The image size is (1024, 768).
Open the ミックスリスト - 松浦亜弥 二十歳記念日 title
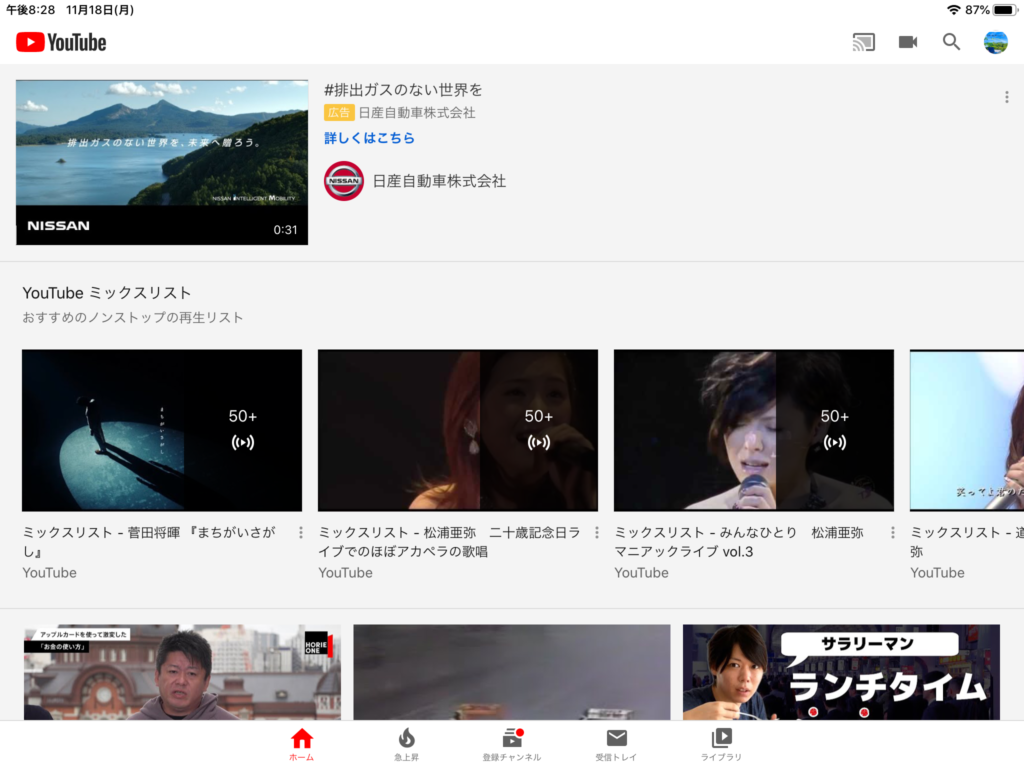[449, 542]
